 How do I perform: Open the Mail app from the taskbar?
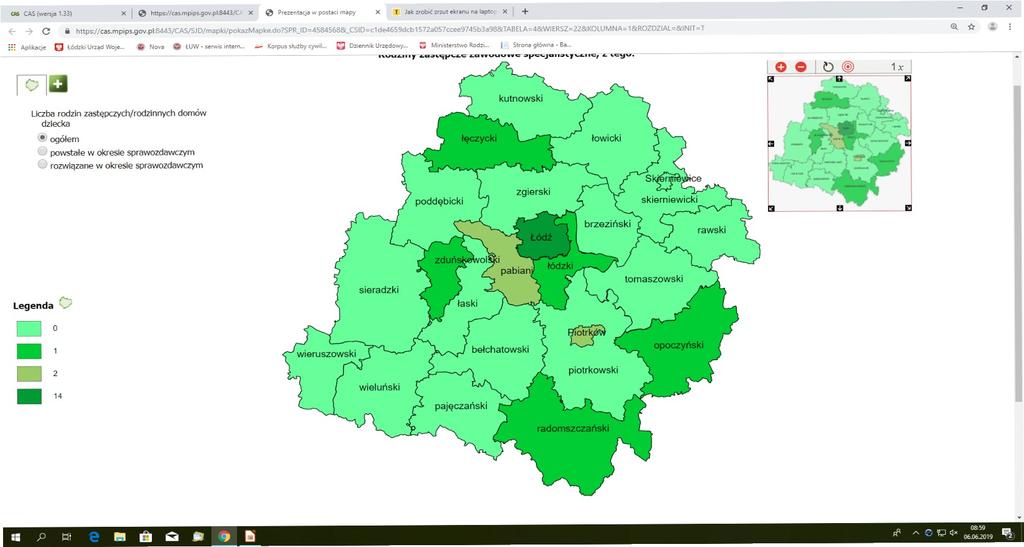click(172, 536)
